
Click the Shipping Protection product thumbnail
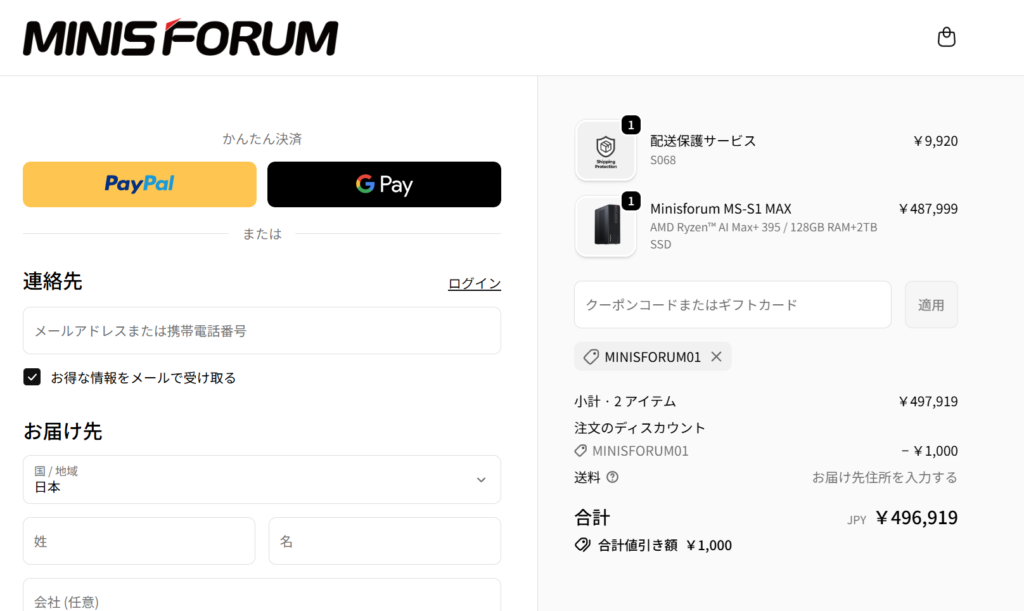click(x=605, y=151)
